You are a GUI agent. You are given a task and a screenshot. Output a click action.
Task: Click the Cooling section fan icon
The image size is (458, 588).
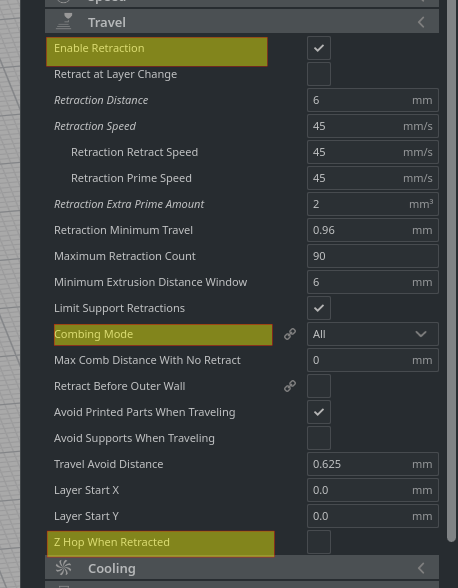click(x=64, y=567)
